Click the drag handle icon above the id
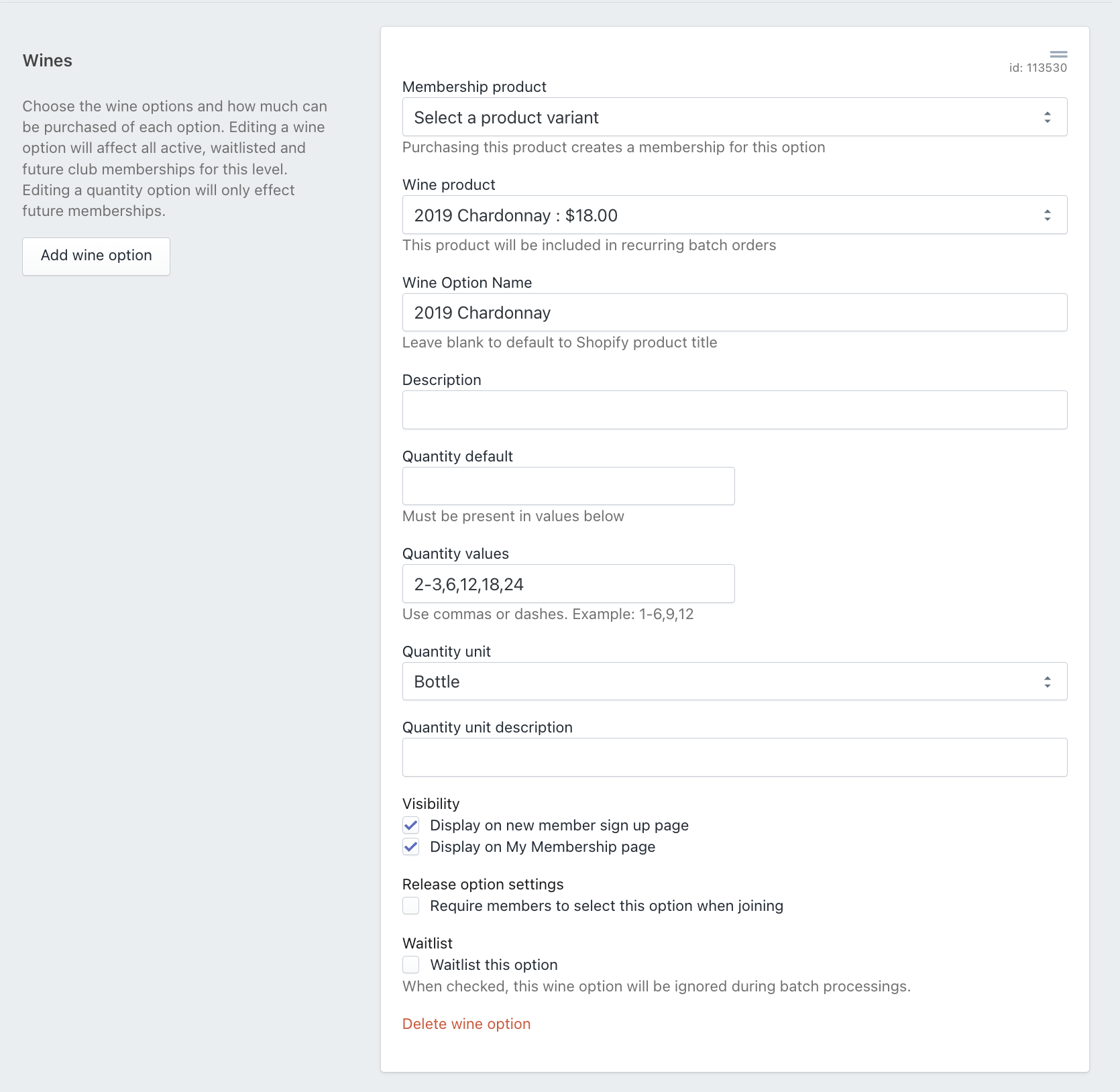 coord(1058,54)
